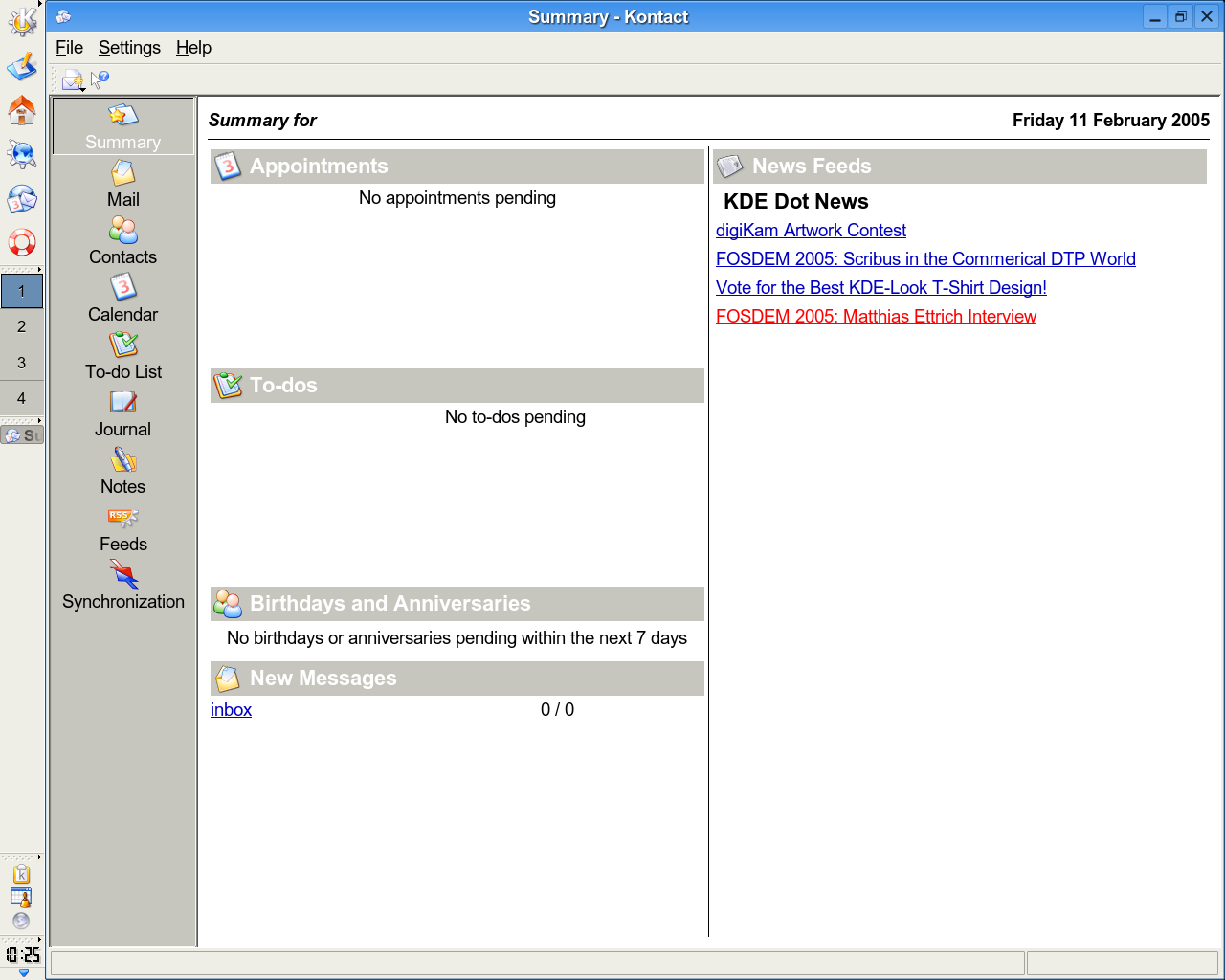The width and height of the screenshot is (1225, 980).
Task: Launch Kontact from the panel launcher
Action: pyautogui.click(x=22, y=199)
